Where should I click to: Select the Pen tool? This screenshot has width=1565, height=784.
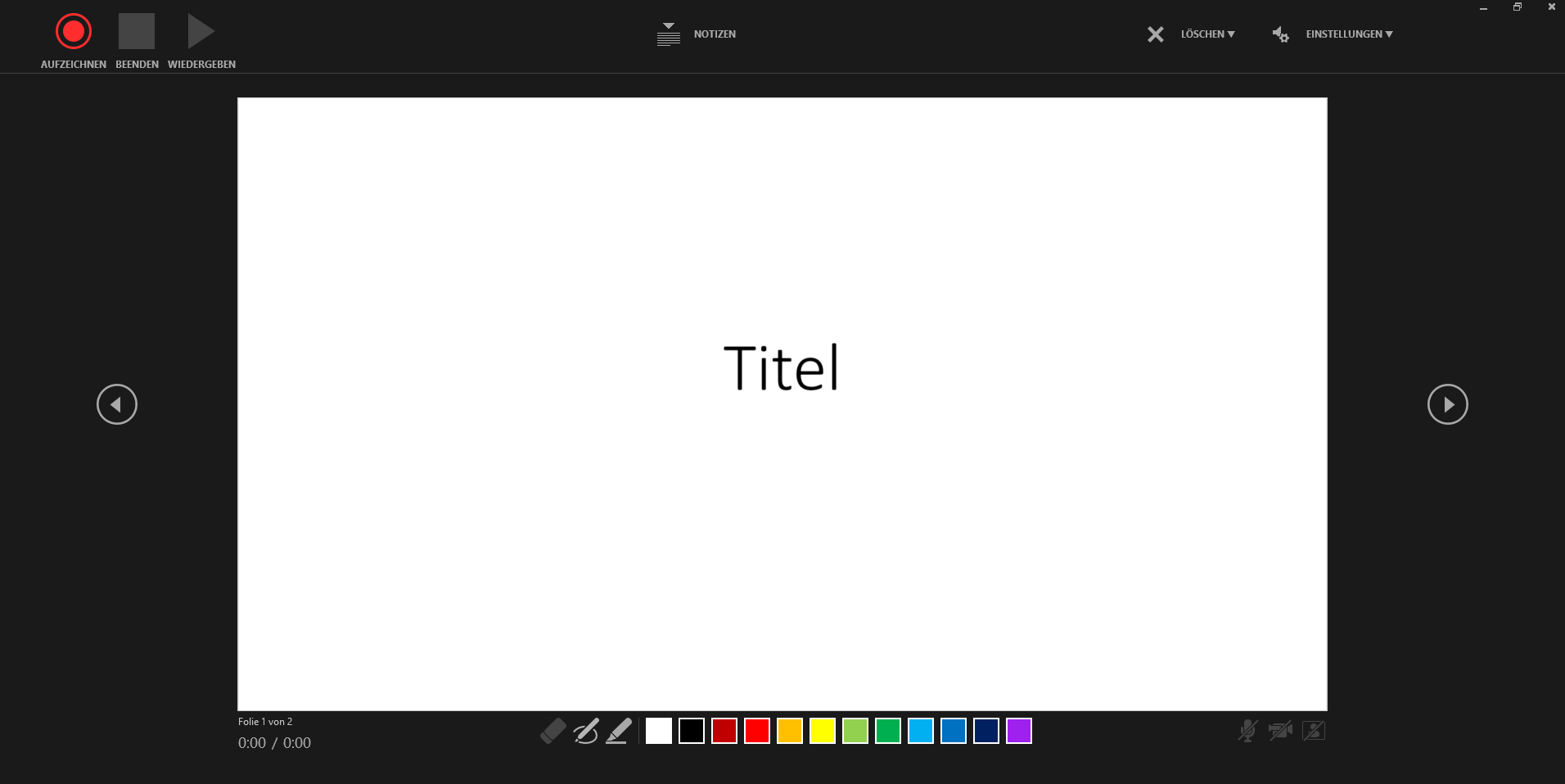point(586,731)
